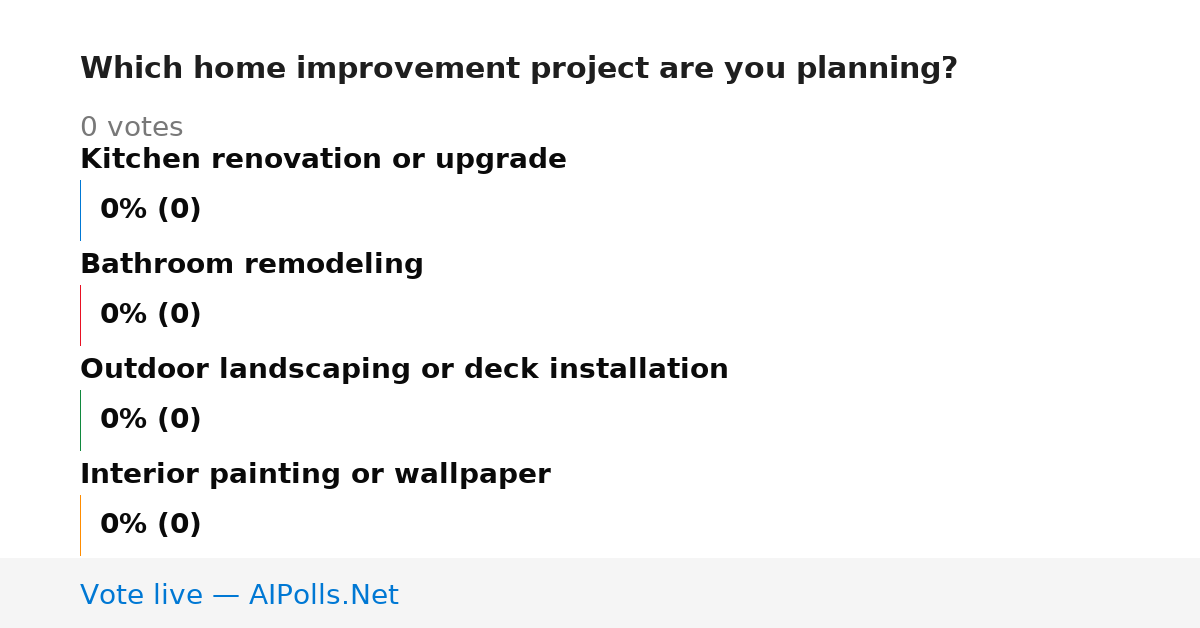Click the Interior painting 0% (0) result
This screenshot has height=628, width=1200.
[150, 525]
